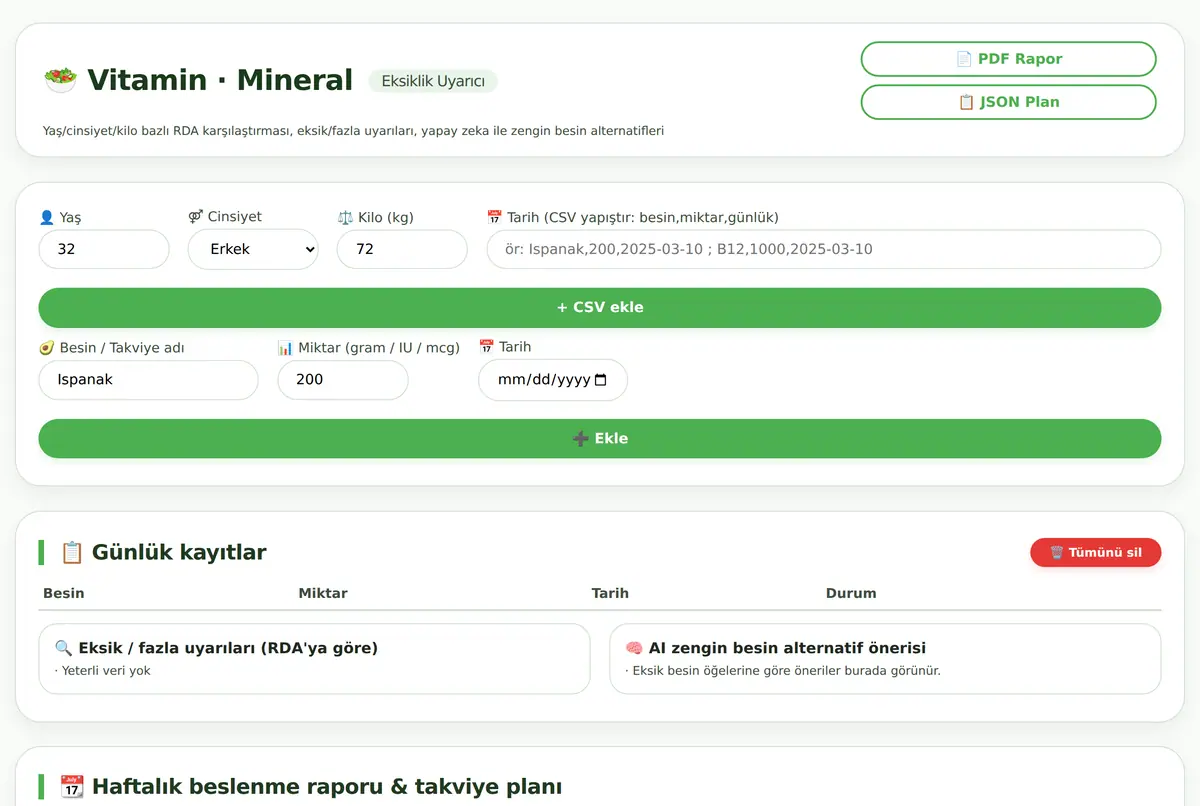Delete all records with Tümünü sil
Viewport: 1200px width, 806px height.
pos(1096,553)
